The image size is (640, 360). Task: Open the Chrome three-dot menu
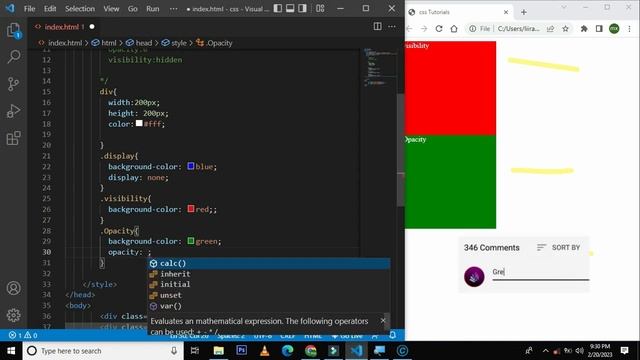[x=629, y=29]
